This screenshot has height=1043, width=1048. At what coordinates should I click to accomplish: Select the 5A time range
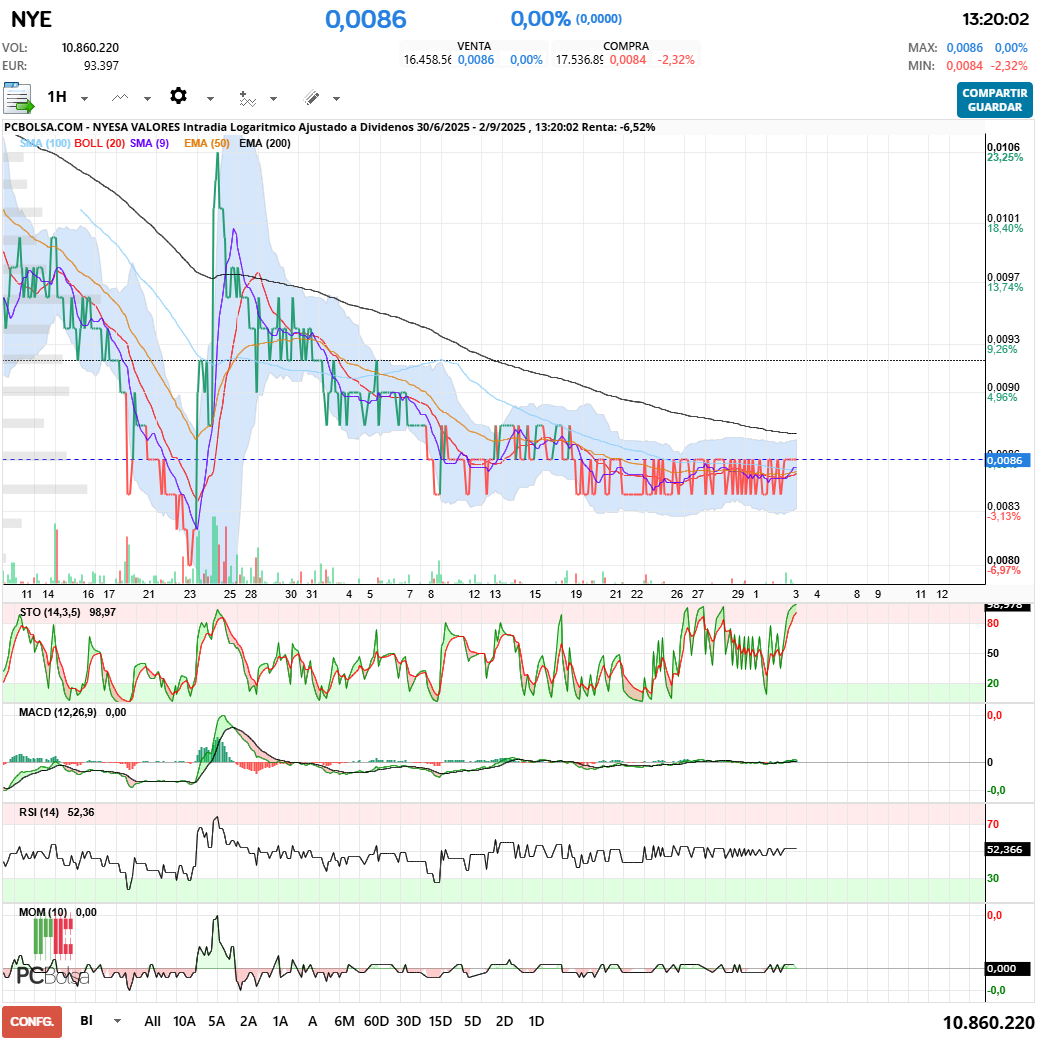click(217, 1022)
